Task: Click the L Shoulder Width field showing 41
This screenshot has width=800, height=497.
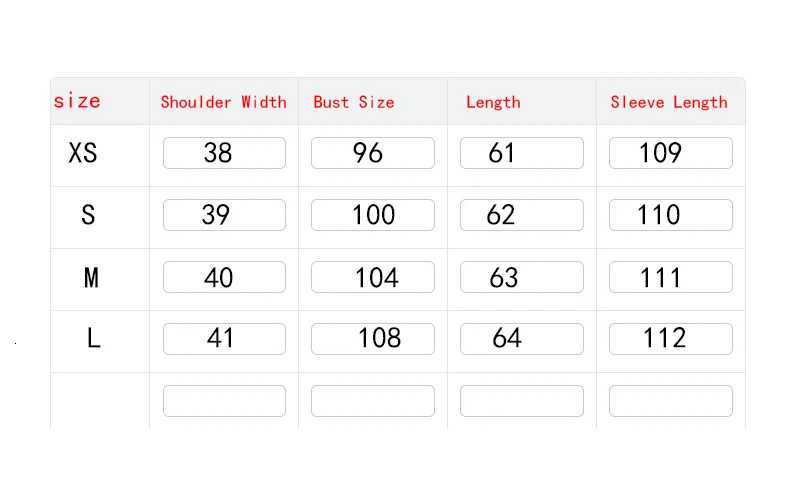Action: click(x=224, y=339)
